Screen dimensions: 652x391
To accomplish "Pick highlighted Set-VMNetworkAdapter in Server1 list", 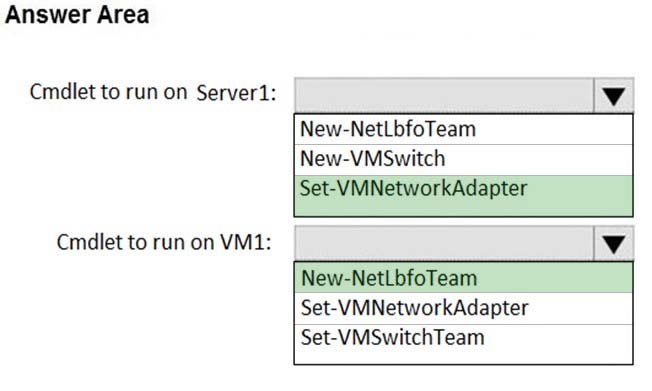I will pos(463,196).
